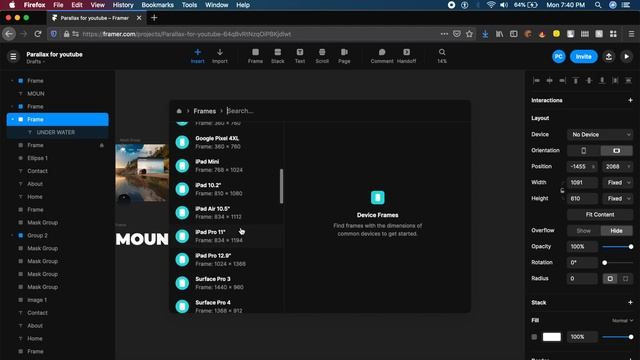Screen dimensions: 640x360
Task: Choose the Google Pixel 4XL frame
Action: tap(227, 142)
